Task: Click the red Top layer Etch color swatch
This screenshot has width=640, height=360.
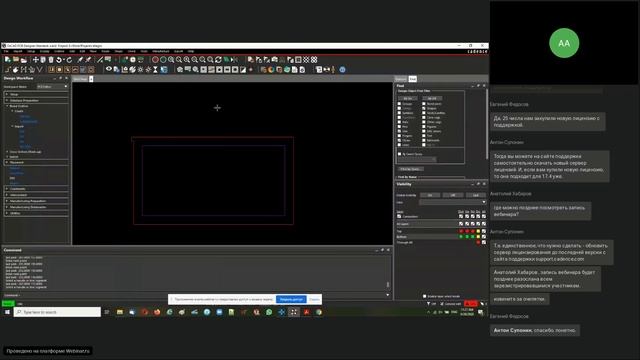Action: pyautogui.click(x=461, y=231)
